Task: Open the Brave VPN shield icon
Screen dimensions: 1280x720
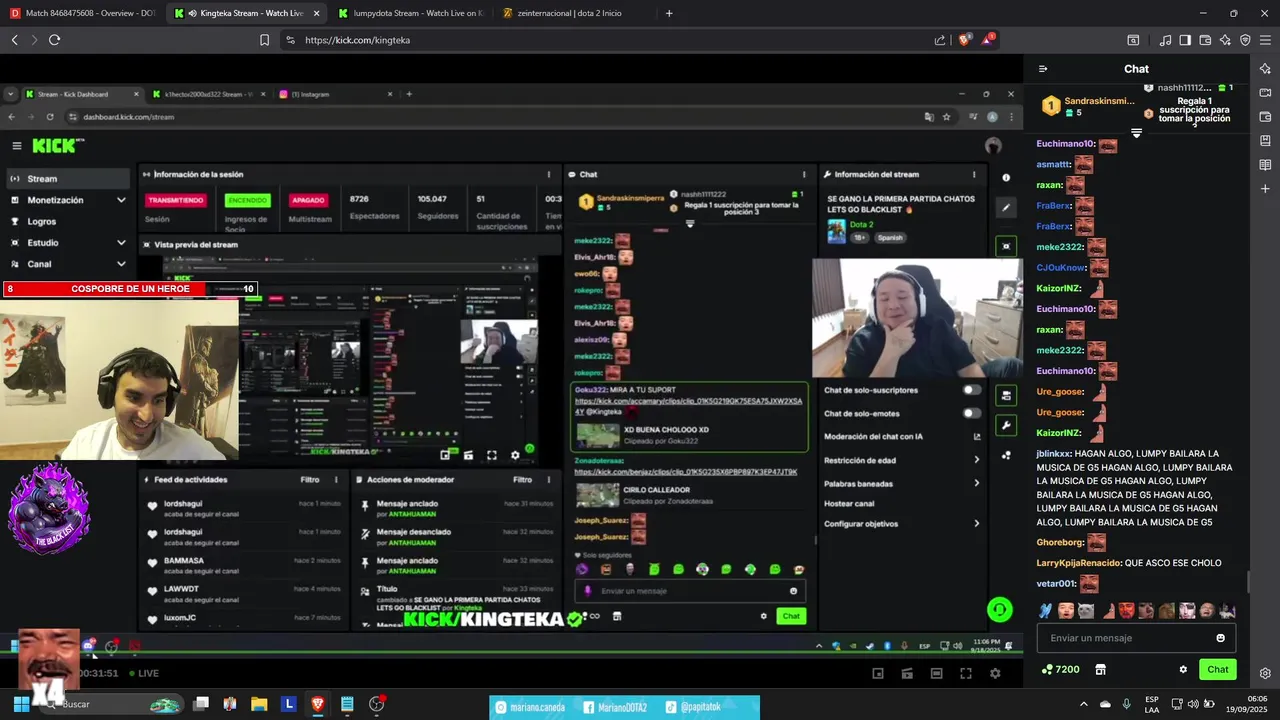Action: (1245, 40)
